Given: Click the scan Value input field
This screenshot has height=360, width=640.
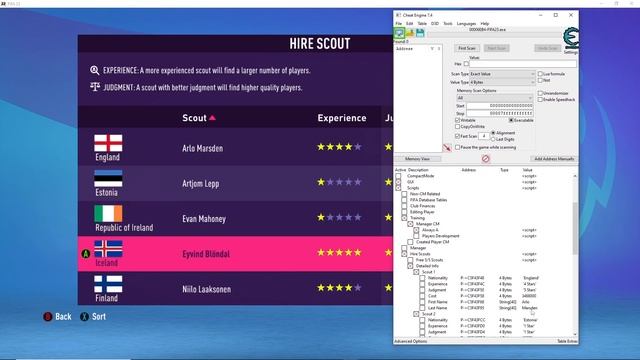Looking at the screenshot, I should click(x=523, y=64).
